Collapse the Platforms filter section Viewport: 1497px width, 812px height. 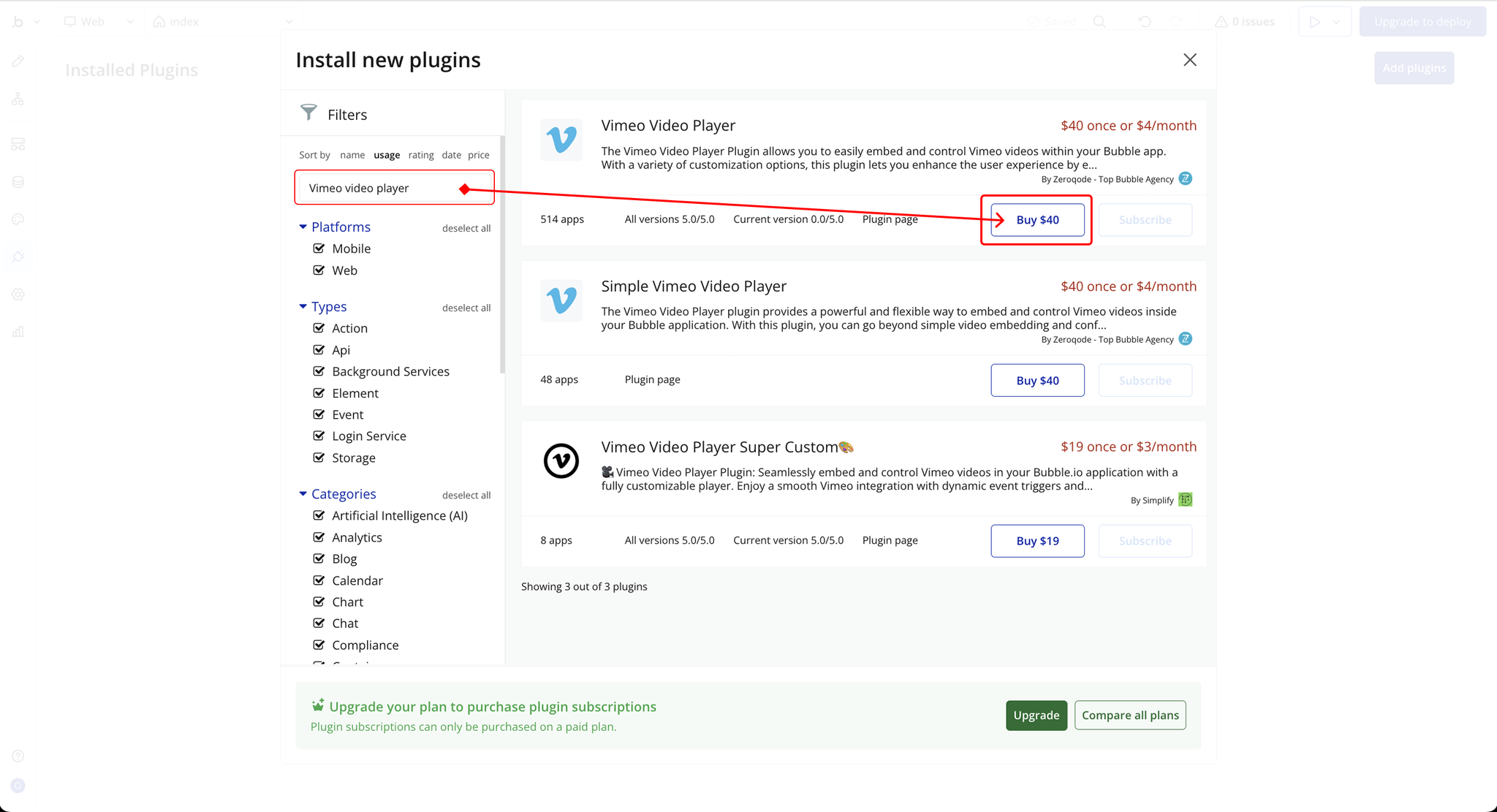[x=303, y=227]
